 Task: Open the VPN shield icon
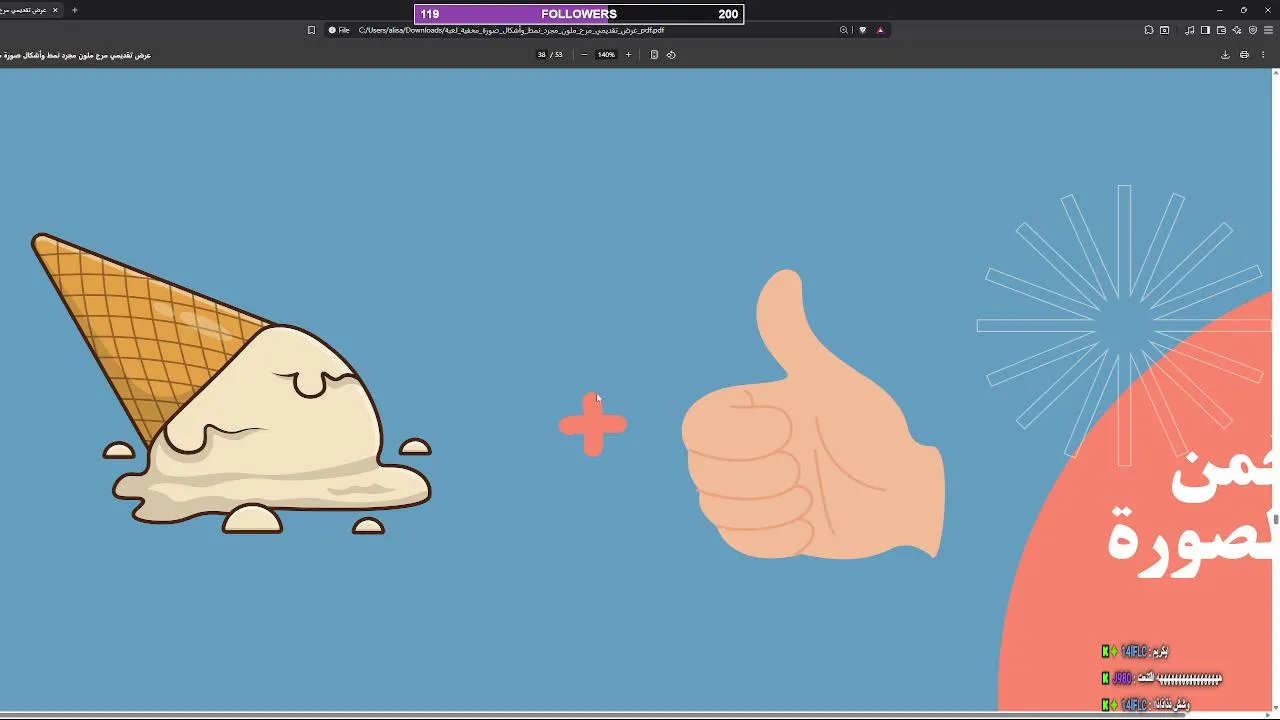(x=1253, y=30)
